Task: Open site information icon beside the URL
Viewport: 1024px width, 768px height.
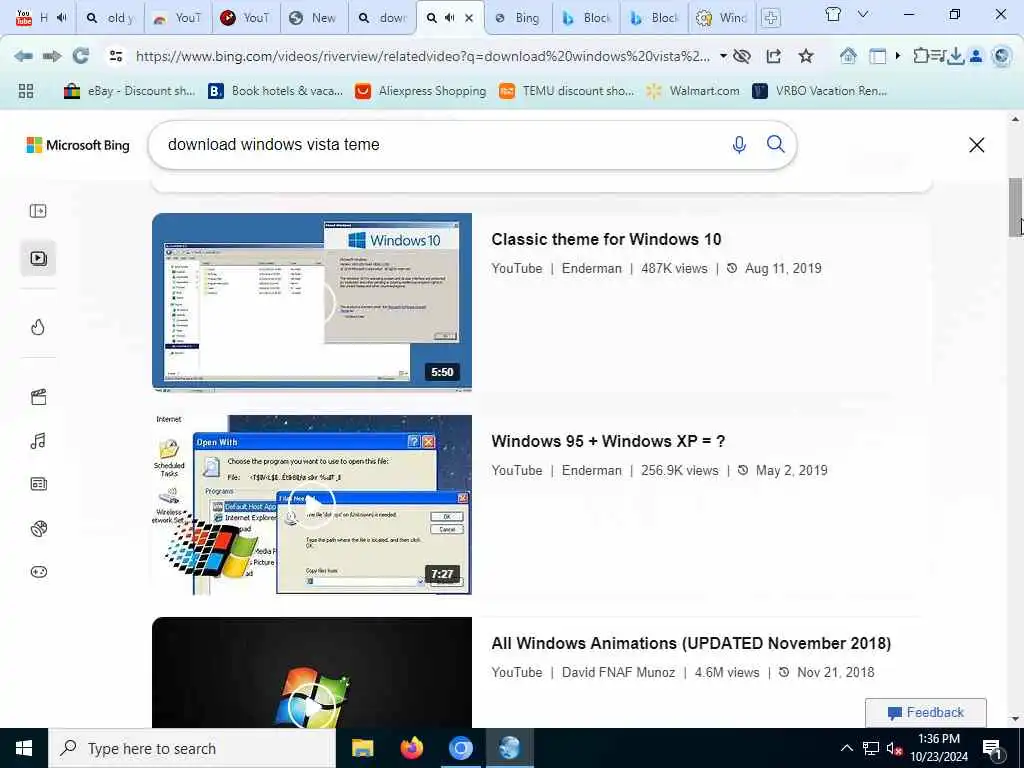Action: coord(116,56)
